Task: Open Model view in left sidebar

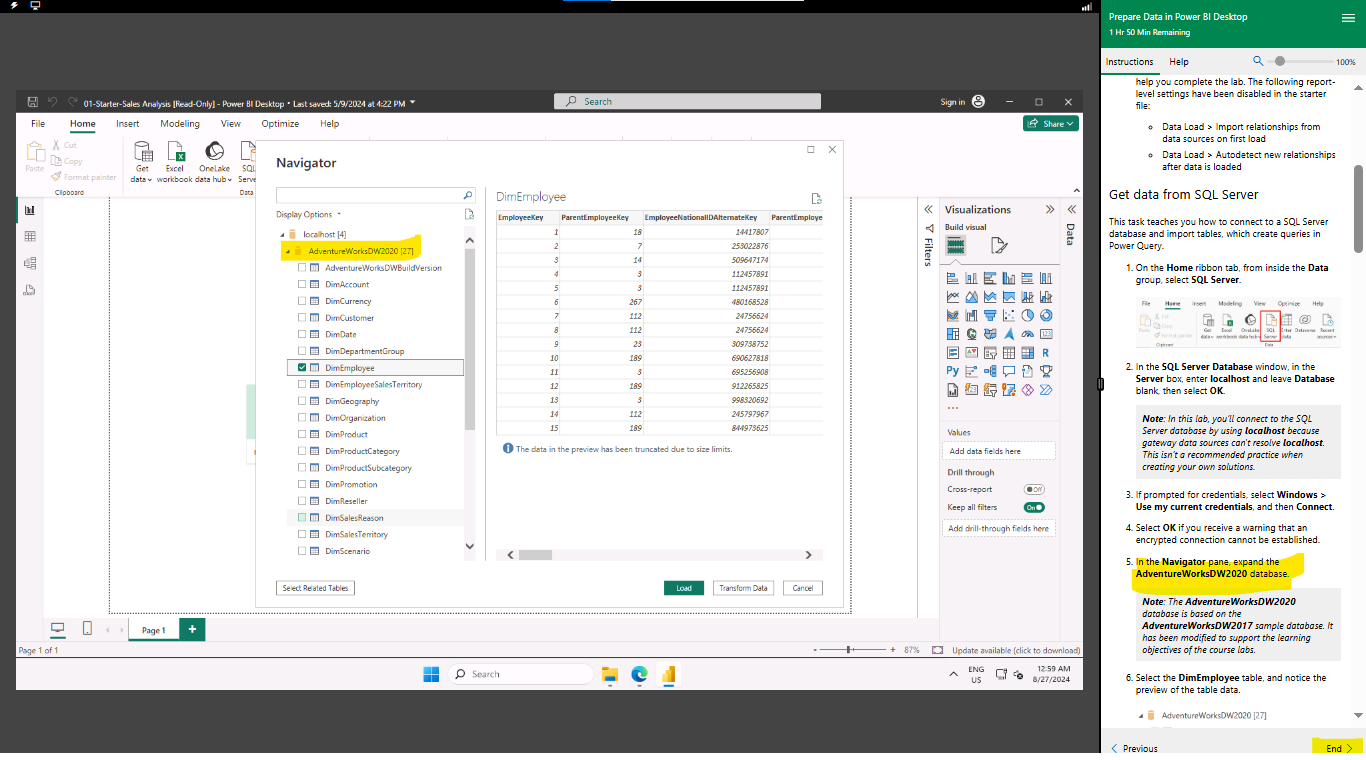Action: (30, 263)
